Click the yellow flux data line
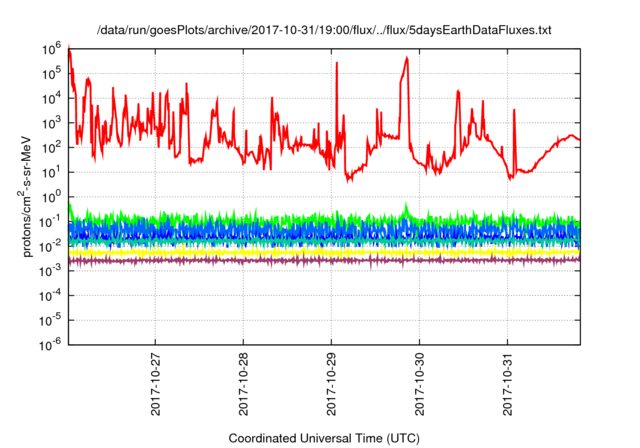This screenshot has width=640, height=448. pos(324,253)
